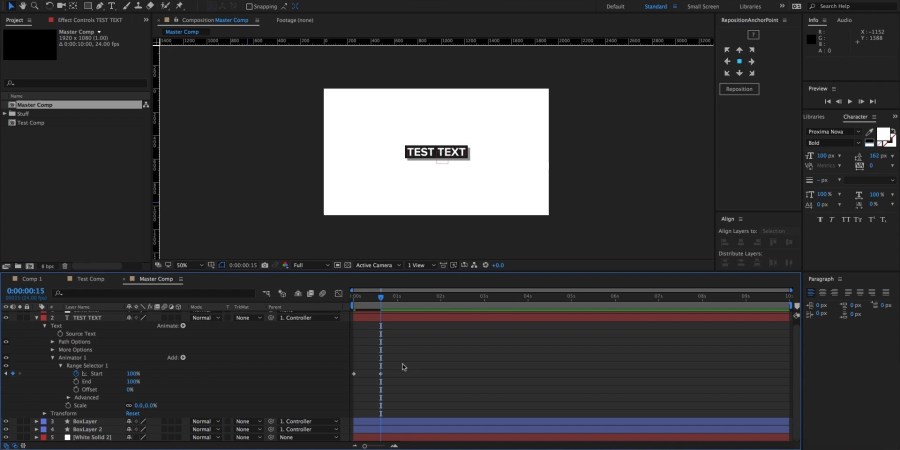Screen dimensions: 900x450
Task: Open the Effect Controls TEST TEXT tab
Action: point(90,20)
